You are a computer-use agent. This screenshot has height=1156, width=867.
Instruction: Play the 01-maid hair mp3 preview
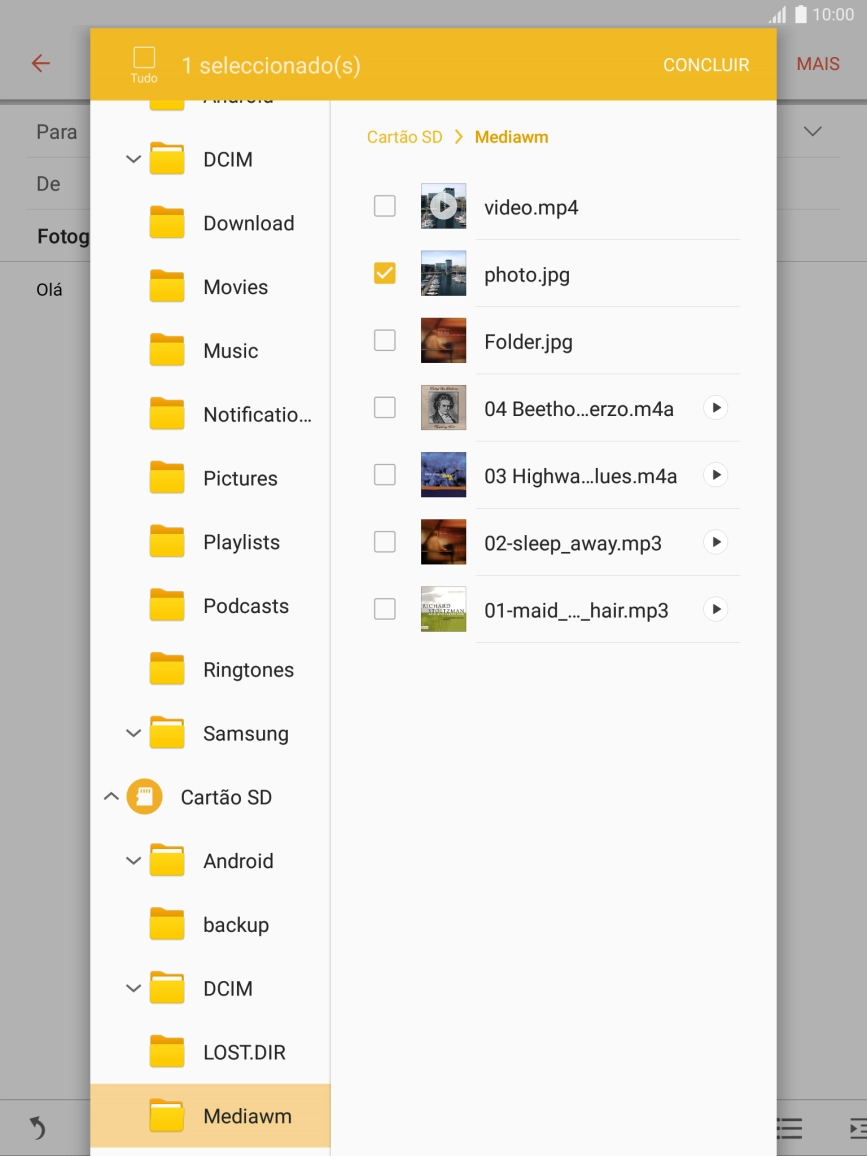pos(715,609)
